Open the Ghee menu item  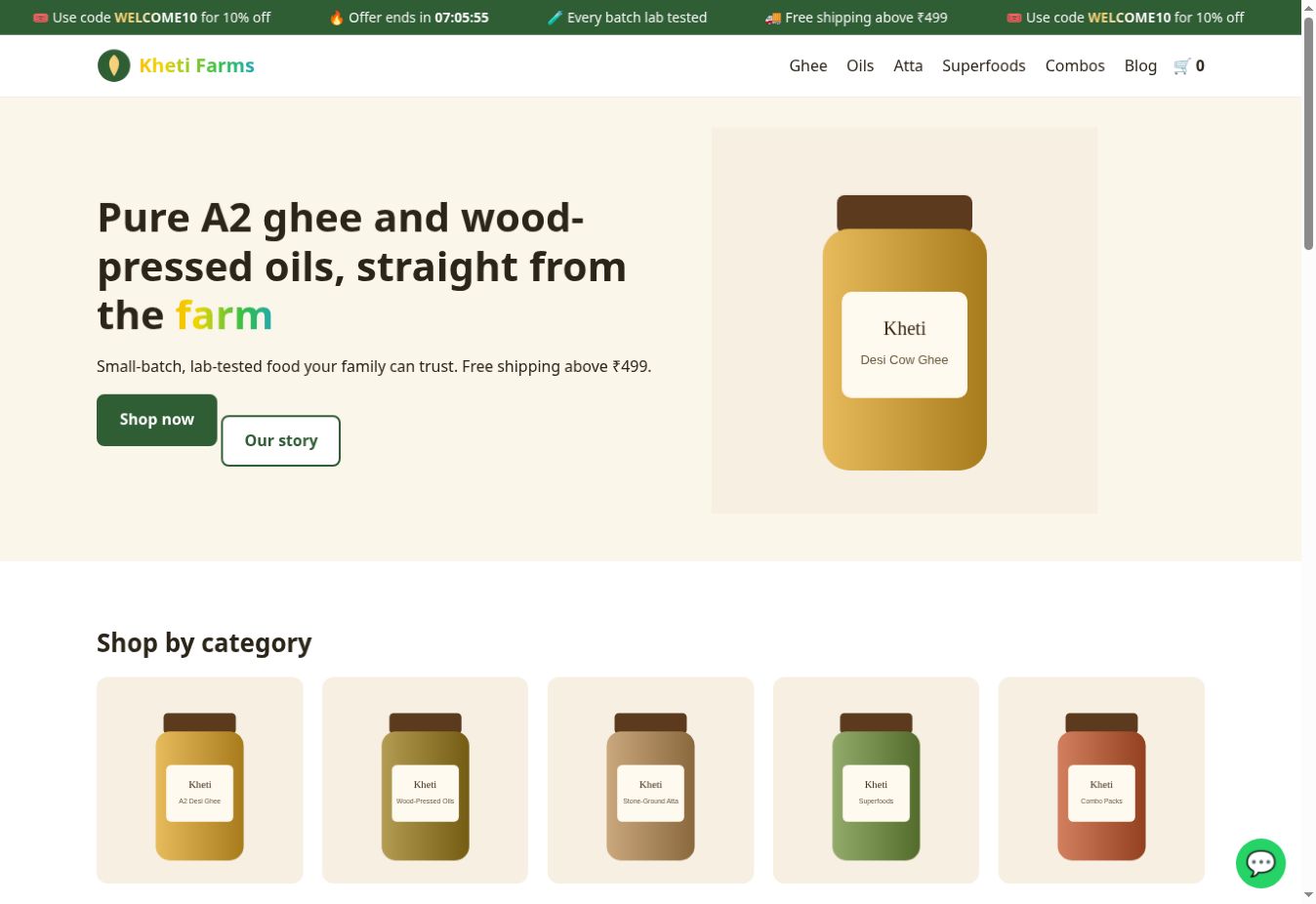point(808,65)
